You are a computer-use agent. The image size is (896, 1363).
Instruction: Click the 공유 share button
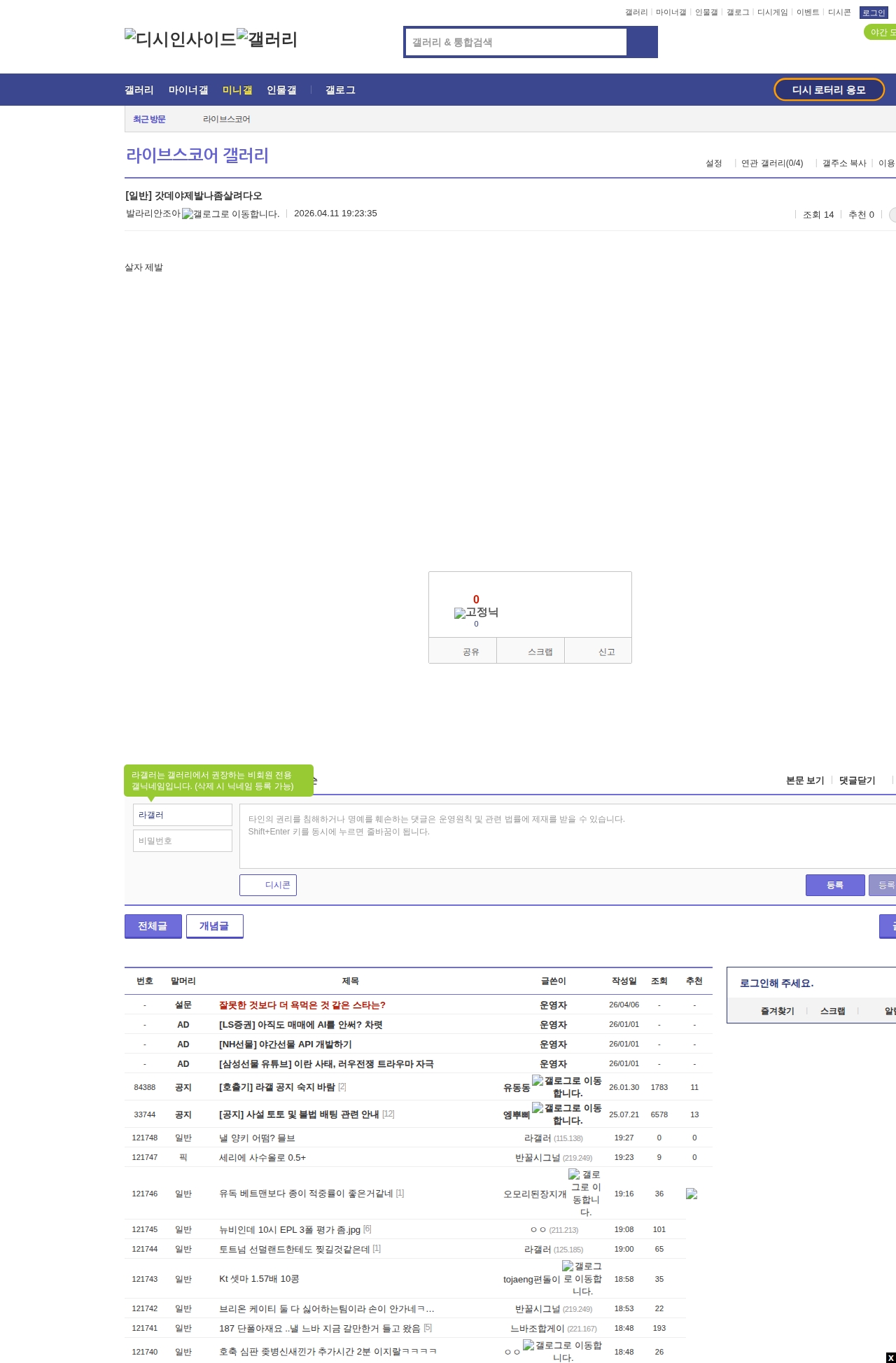pos(470,652)
